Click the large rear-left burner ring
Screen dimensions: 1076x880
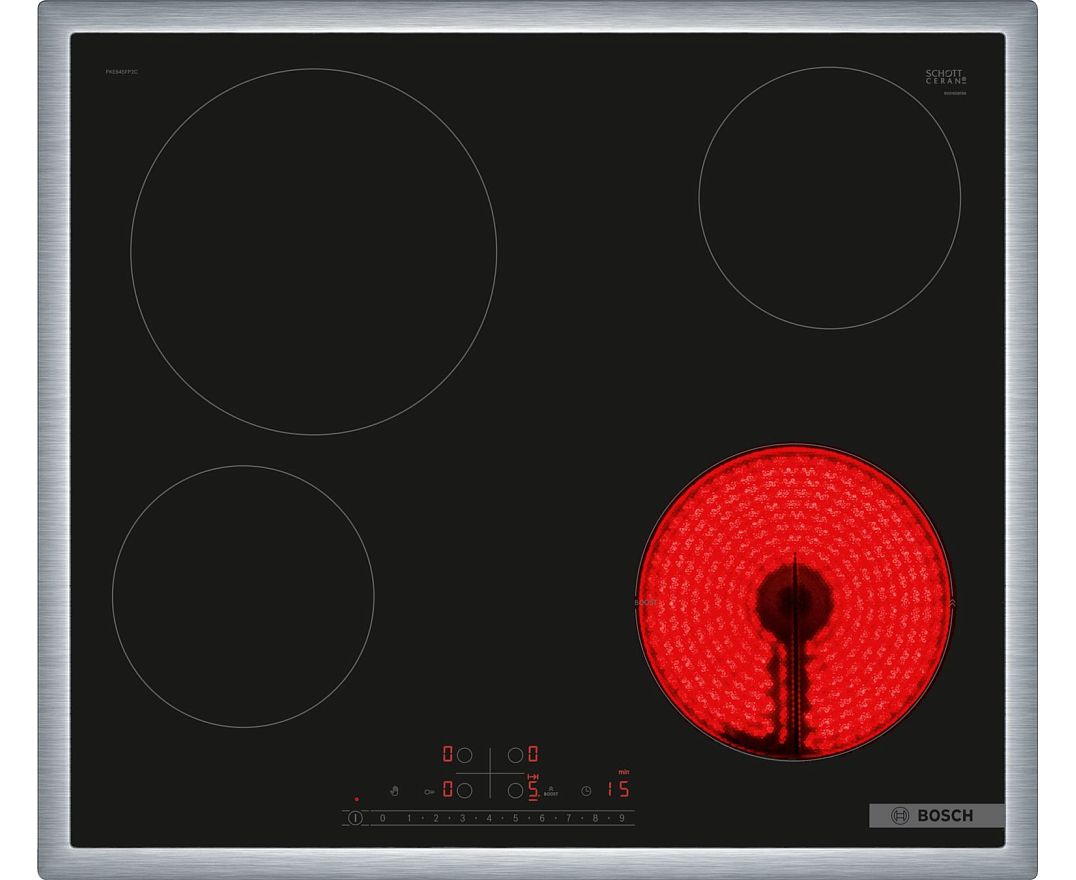coord(313,251)
